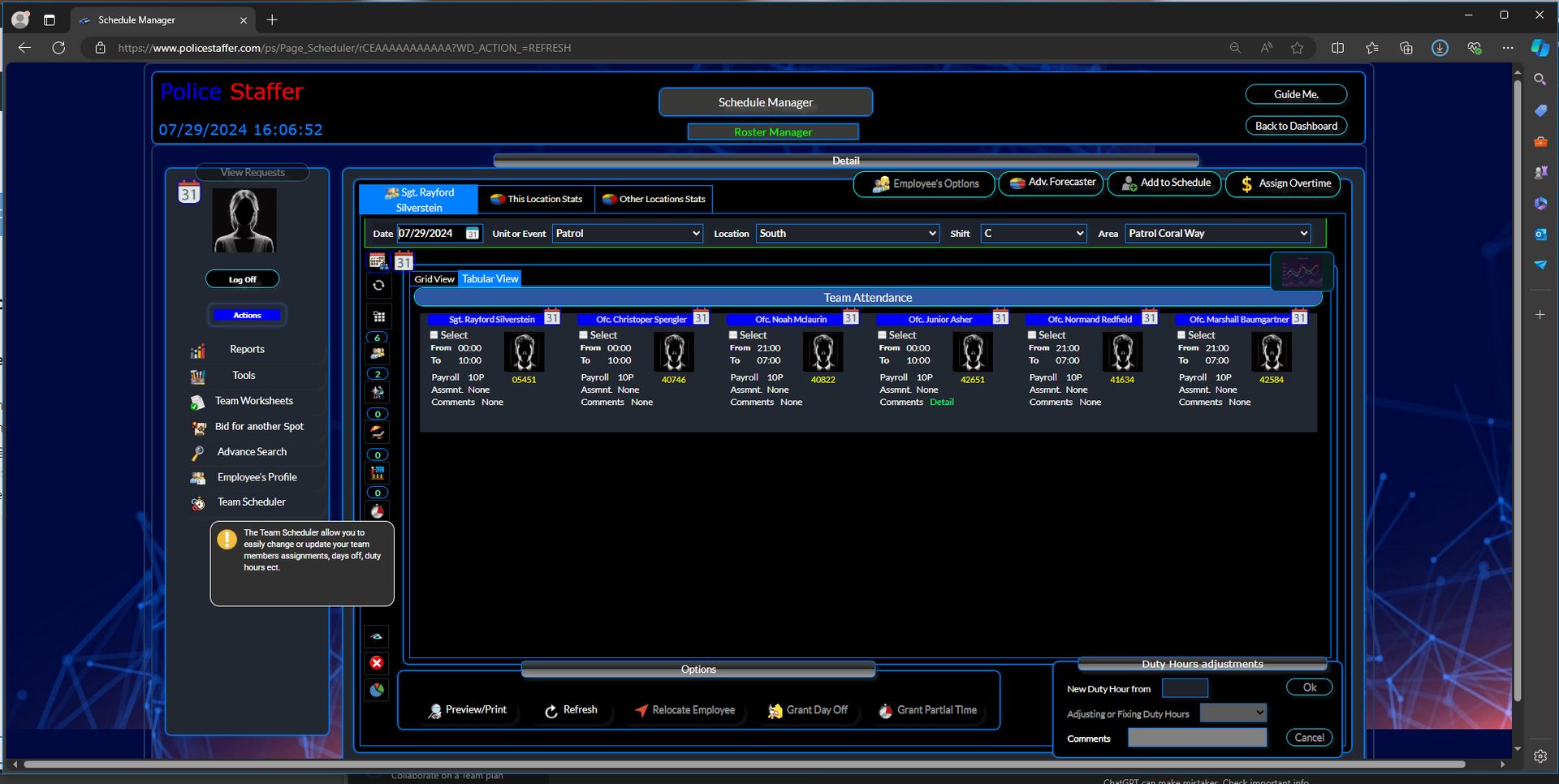Tick the Select checkbox for Sgt. Rayford Silverstein
1559x784 pixels.
point(434,335)
